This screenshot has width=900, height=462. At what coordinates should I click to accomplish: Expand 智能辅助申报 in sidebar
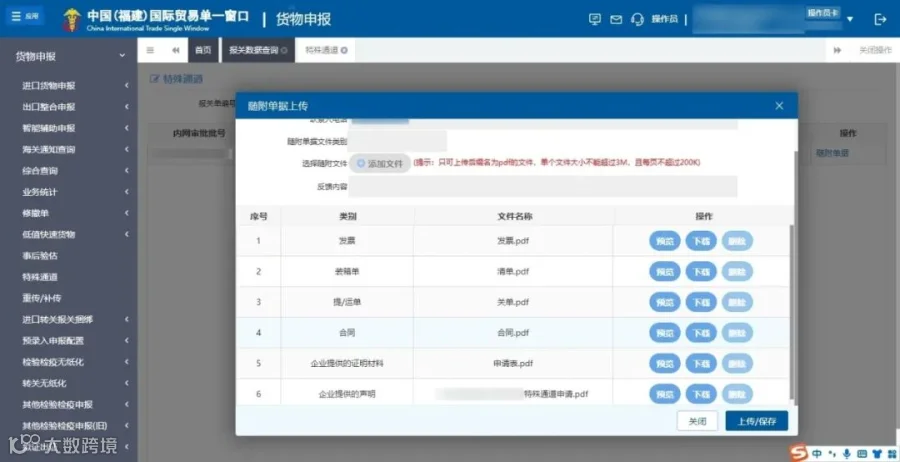[69, 128]
